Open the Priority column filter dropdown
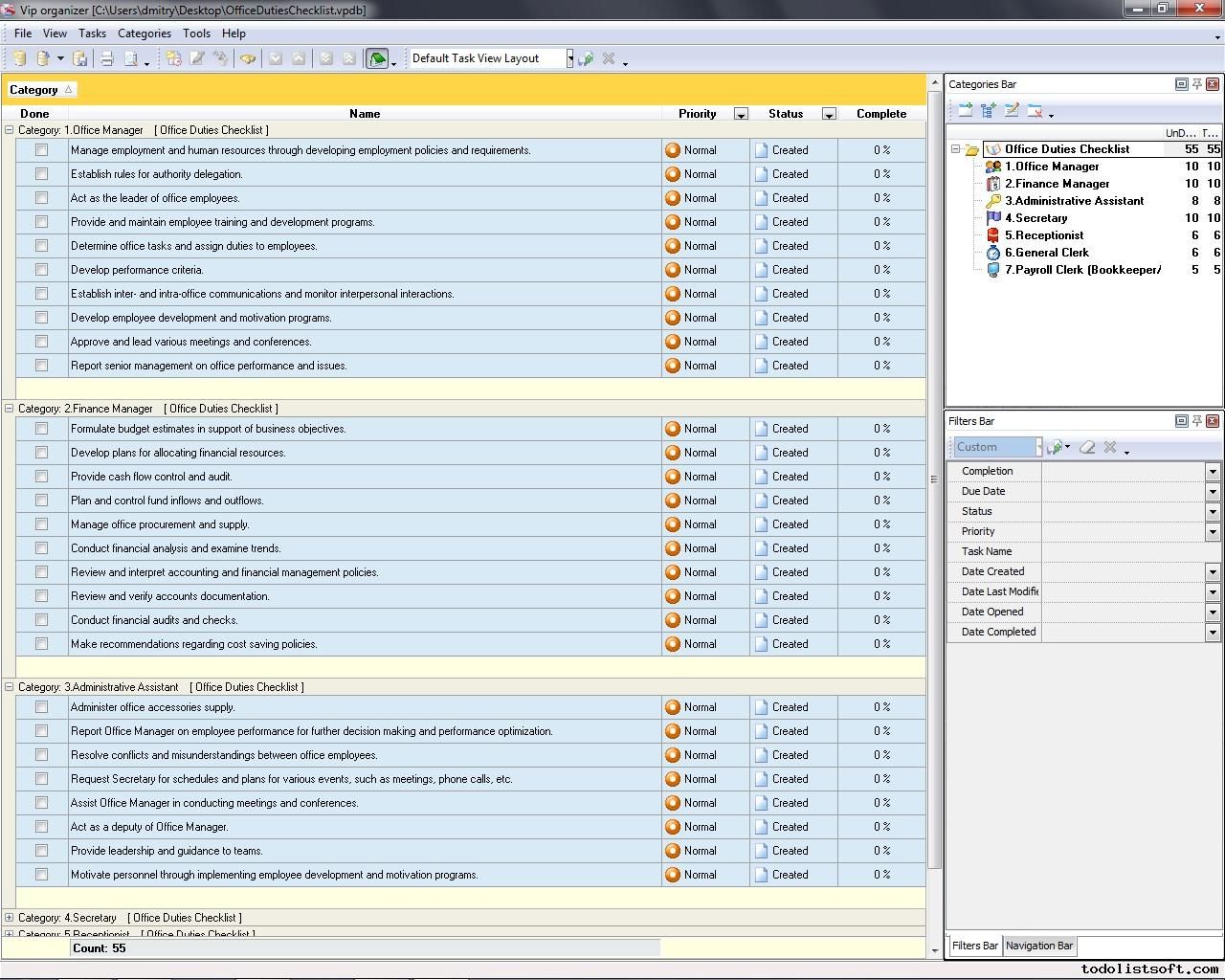The image size is (1225, 980). pos(740,113)
